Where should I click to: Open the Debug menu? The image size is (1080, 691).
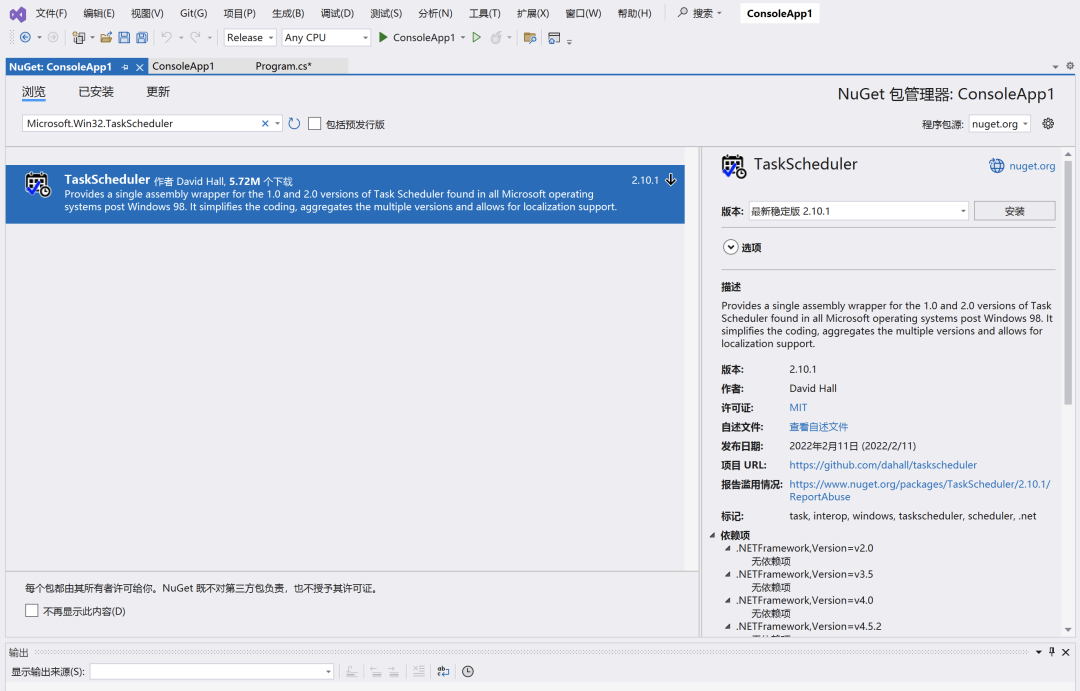[x=338, y=13]
